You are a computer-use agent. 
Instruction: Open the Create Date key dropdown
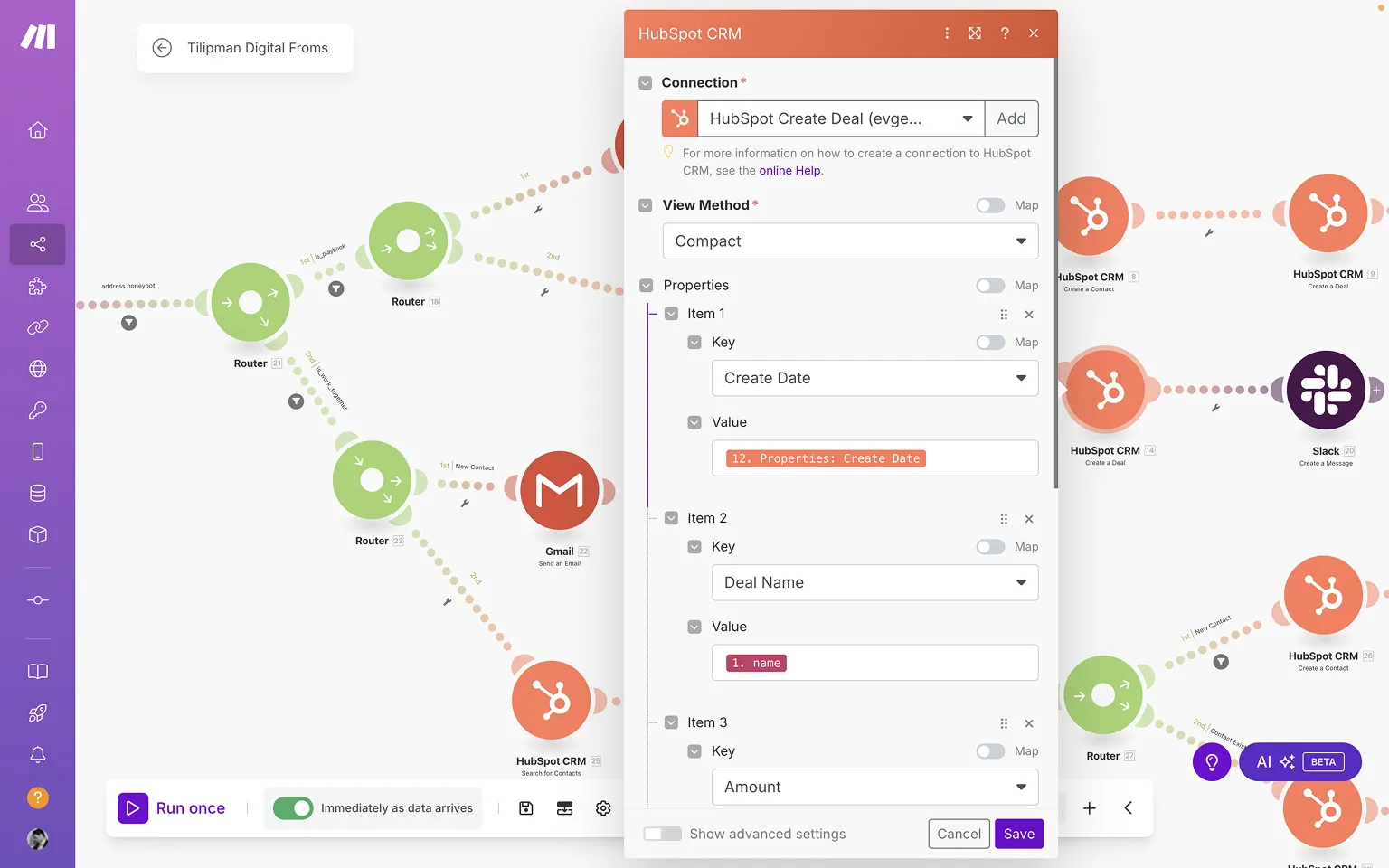(874, 378)
